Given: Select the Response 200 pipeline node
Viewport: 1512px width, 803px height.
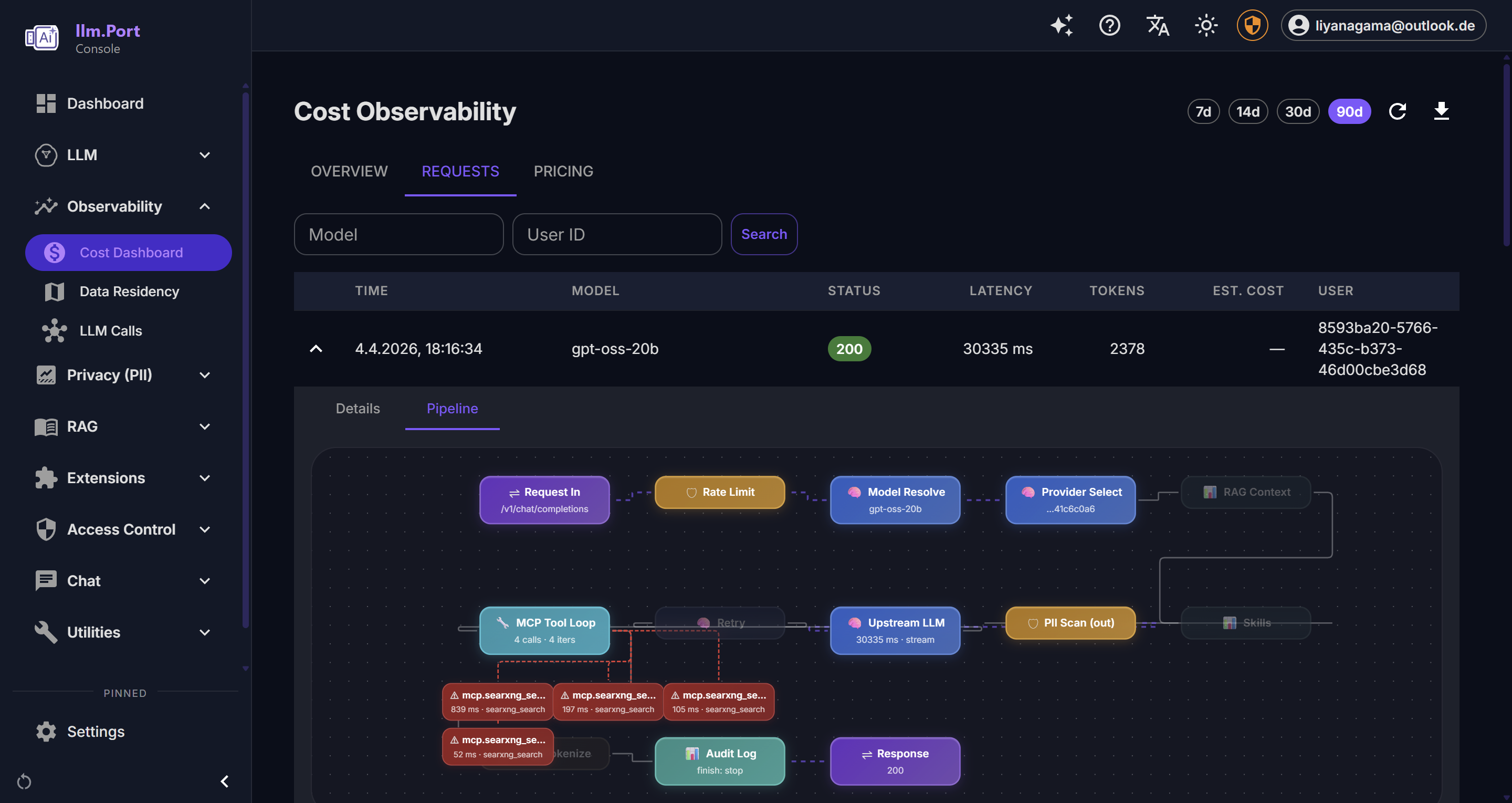Looking at the screenshot, I should tap(895, 762).
